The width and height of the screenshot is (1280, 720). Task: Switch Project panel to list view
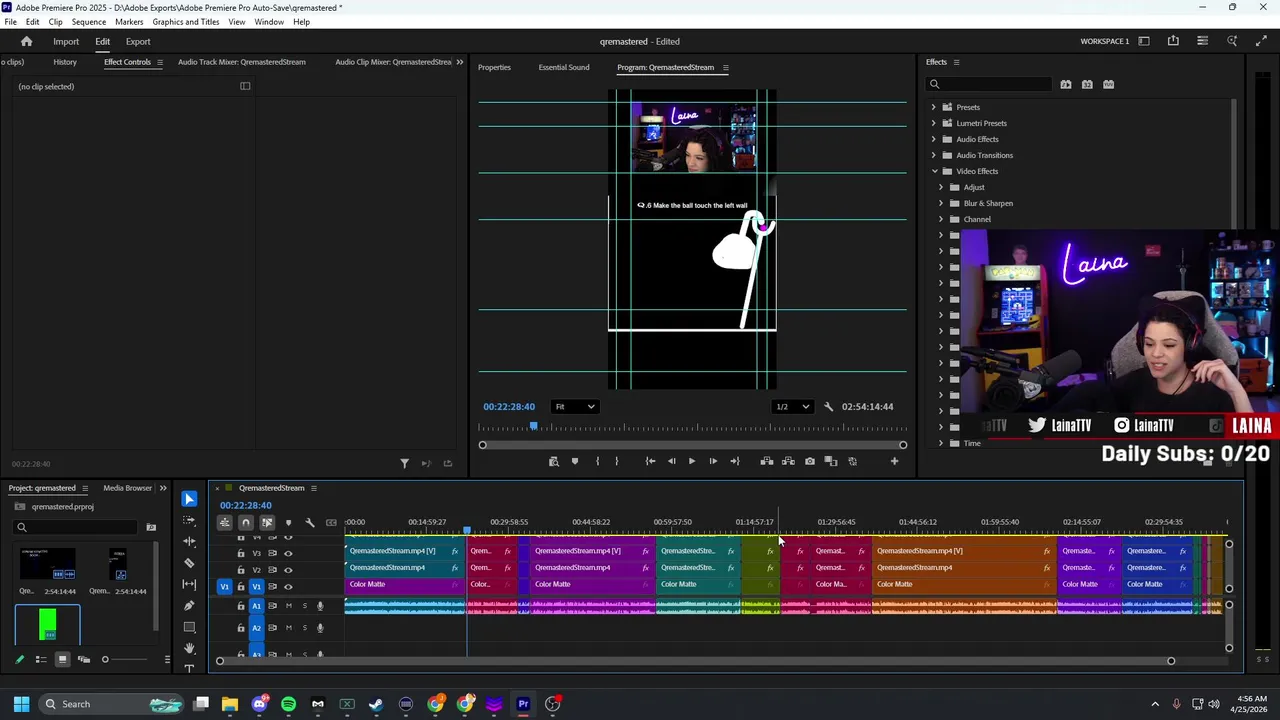click(41, 659)
